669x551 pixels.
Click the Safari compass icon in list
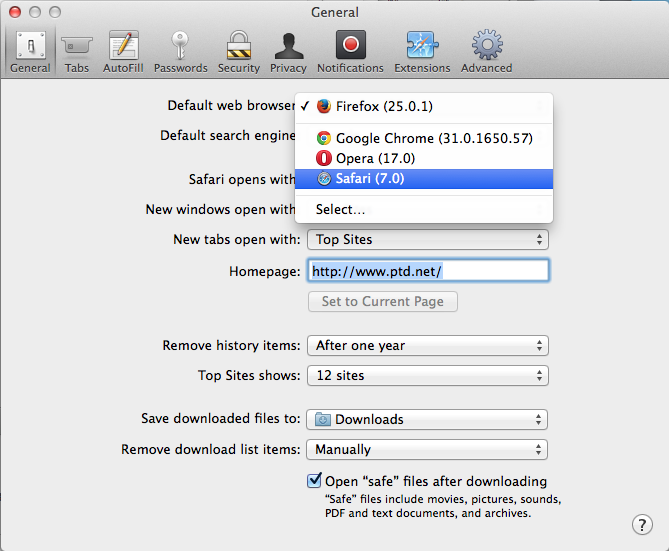324,178
